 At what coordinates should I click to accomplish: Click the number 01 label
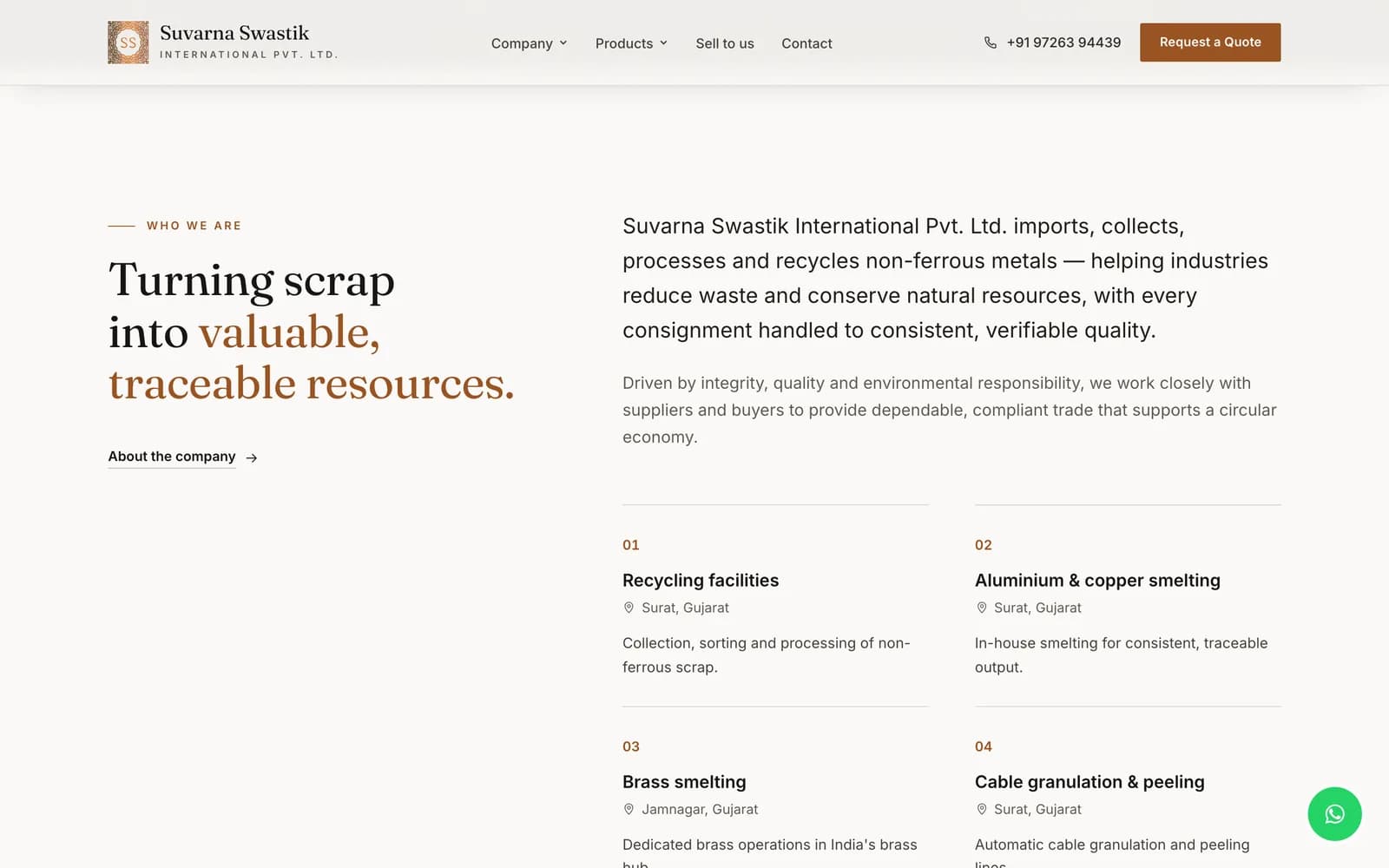(x=631, y=545)
